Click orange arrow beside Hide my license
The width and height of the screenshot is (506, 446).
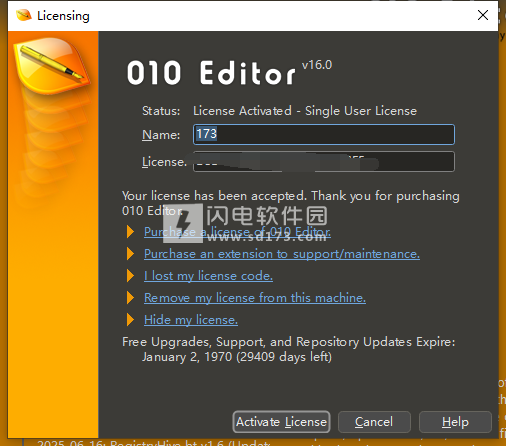click(130, 320)
